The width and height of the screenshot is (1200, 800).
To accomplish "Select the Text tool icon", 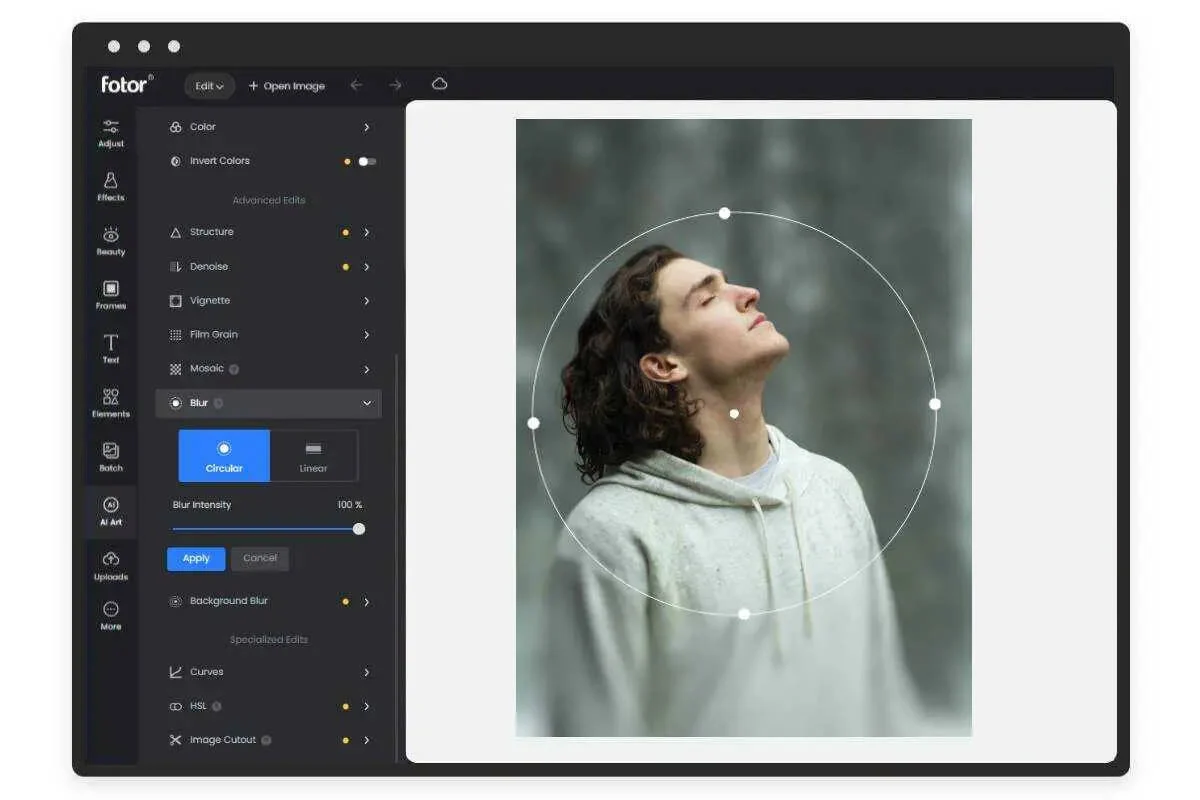I will click(110, 348).
